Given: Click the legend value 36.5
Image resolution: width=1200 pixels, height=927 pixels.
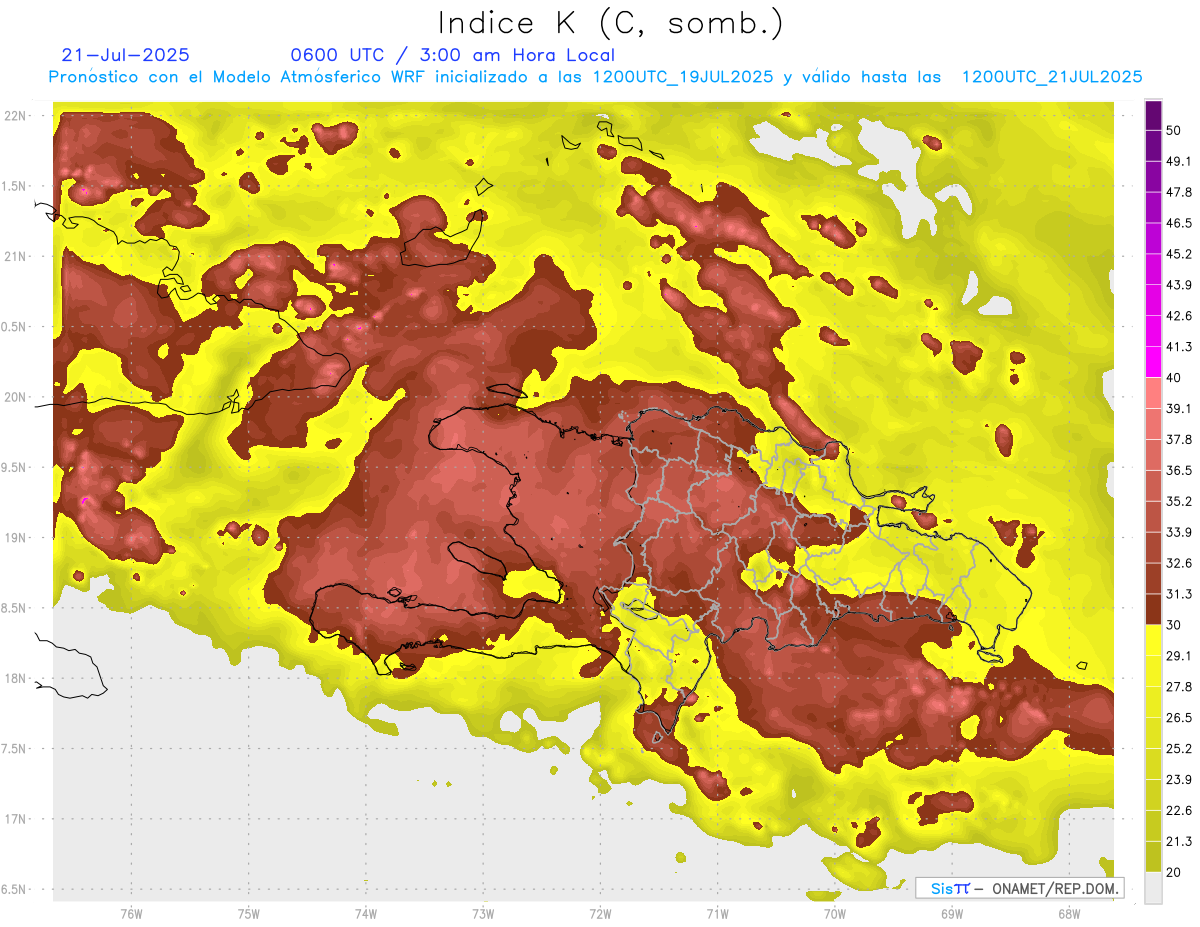Looking at the screenshot, I should [x=1180, y=471].
